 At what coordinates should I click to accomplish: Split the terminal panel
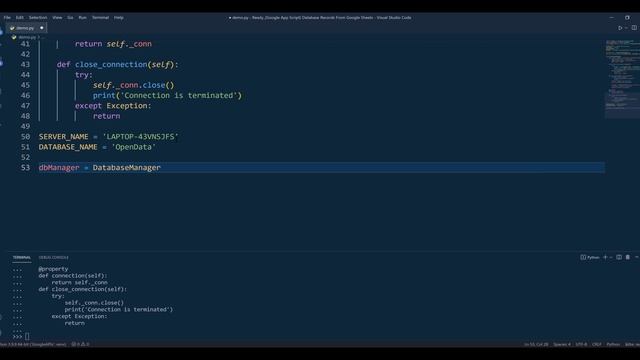point(619,257)
